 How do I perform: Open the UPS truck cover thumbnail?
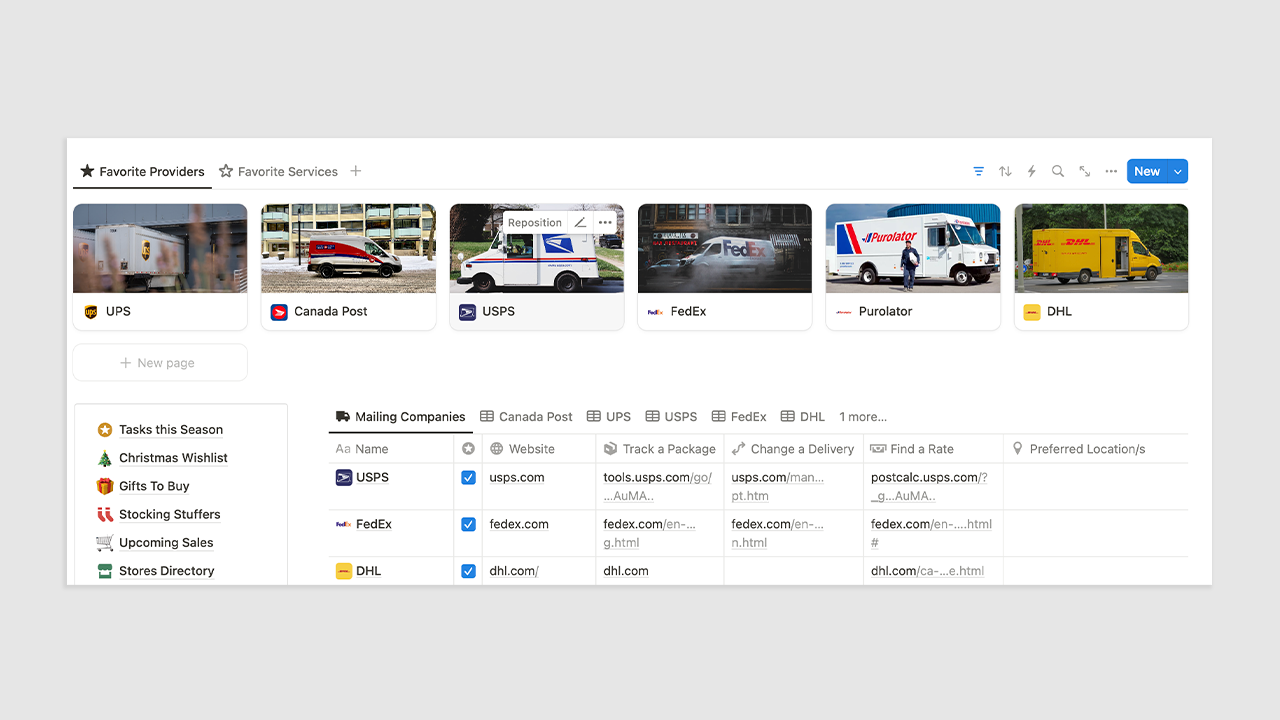point(160,248)
